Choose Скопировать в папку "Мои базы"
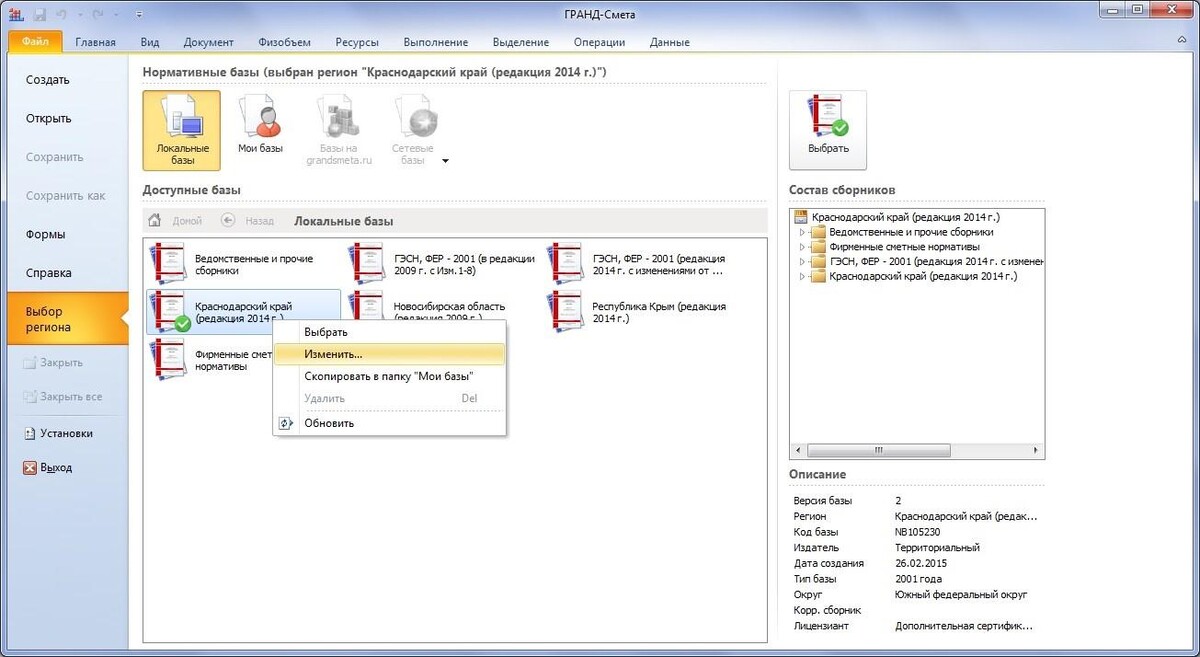 click(390, 376)
